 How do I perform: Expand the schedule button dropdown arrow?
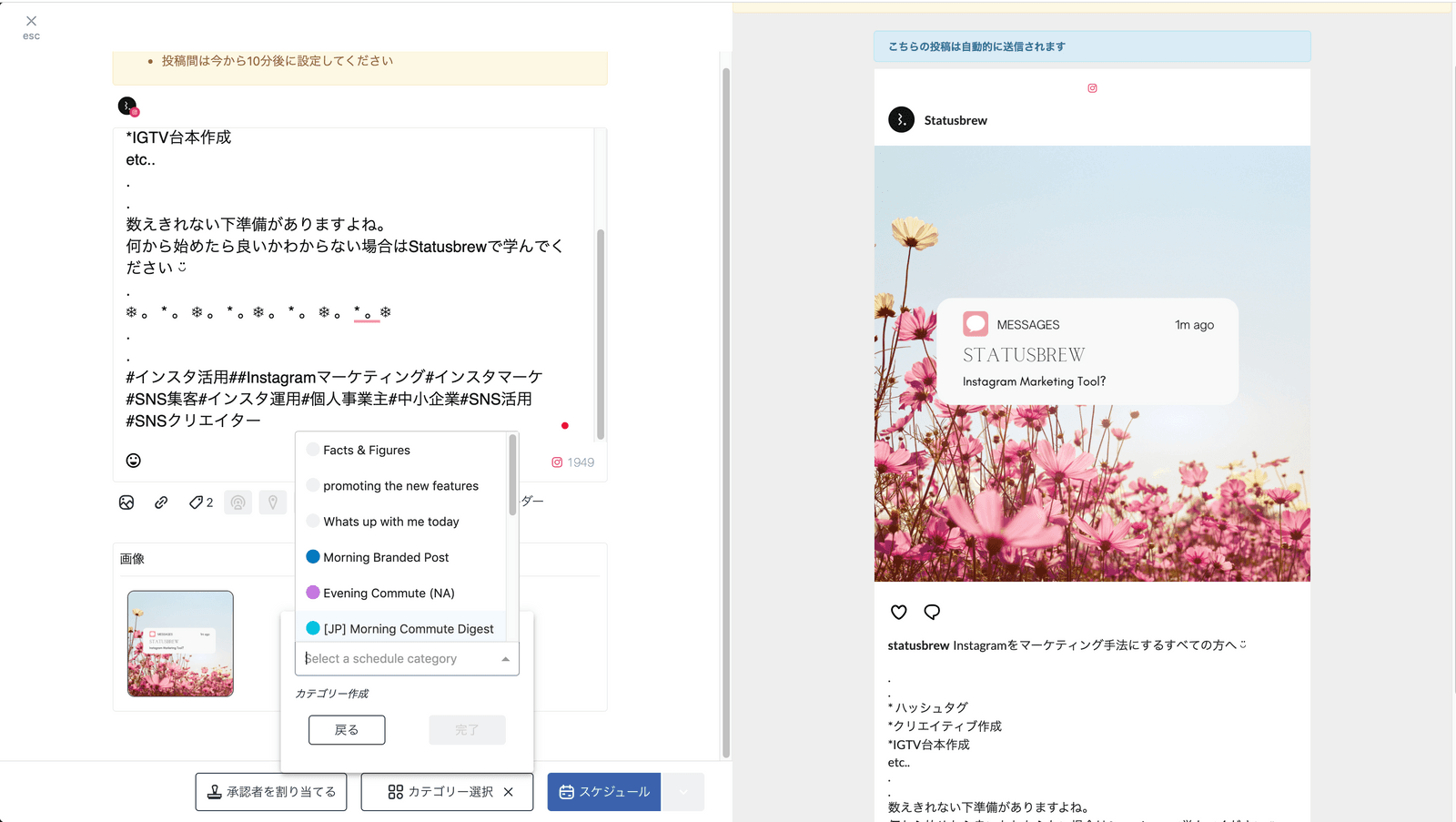point(683,792)
